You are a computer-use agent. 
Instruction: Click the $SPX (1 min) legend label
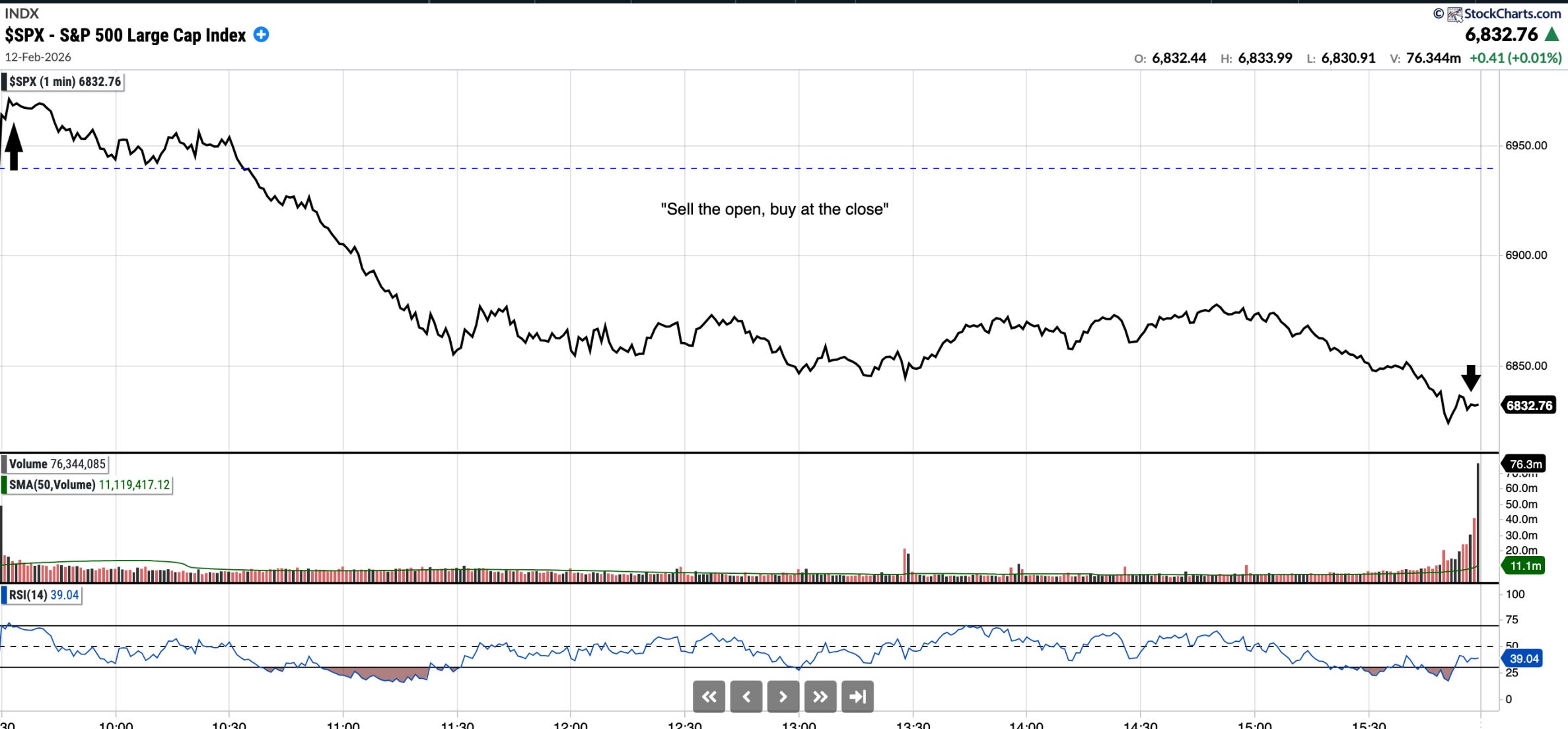pos(64,82)
